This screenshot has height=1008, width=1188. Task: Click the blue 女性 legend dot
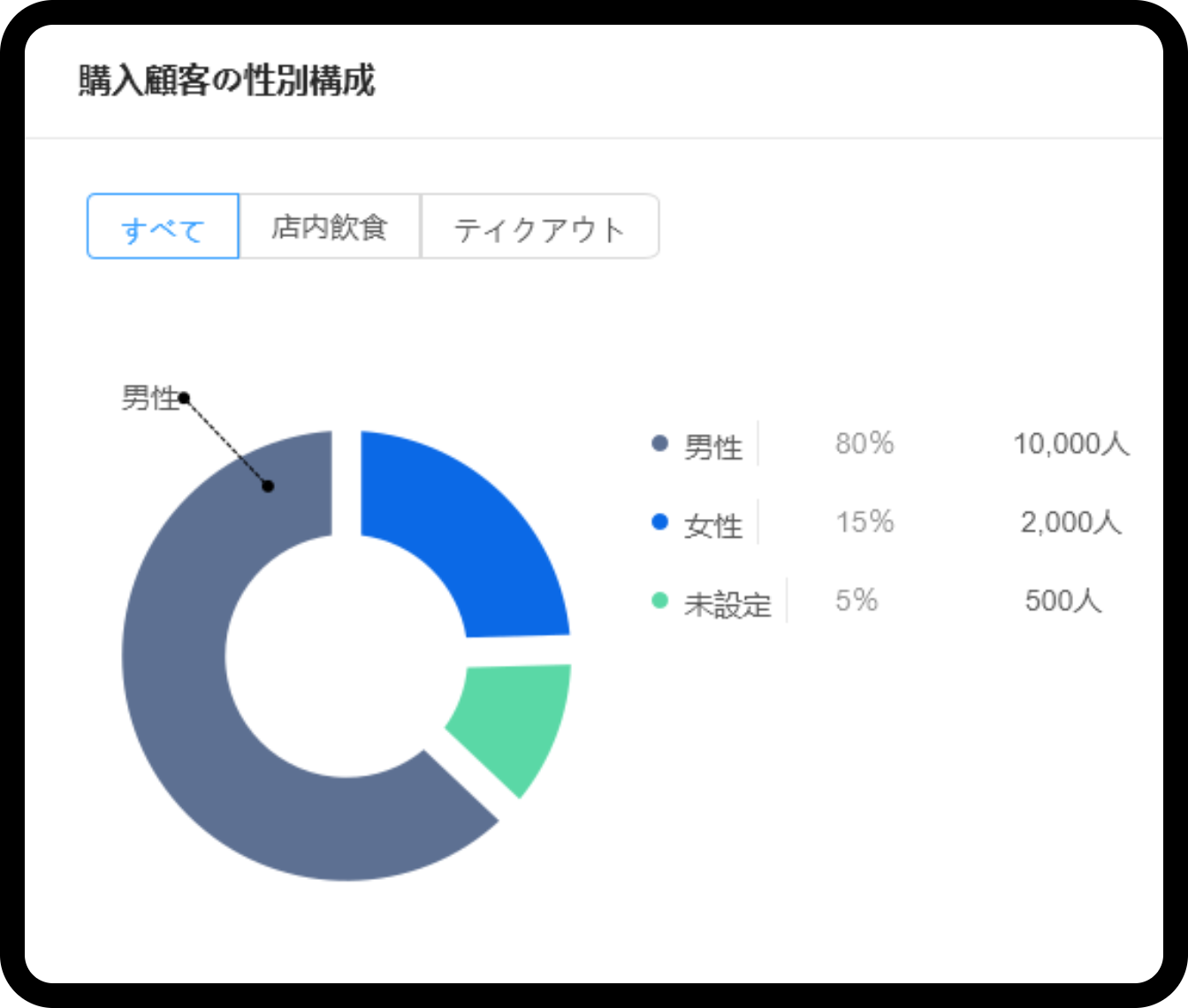tap(659, 523)
